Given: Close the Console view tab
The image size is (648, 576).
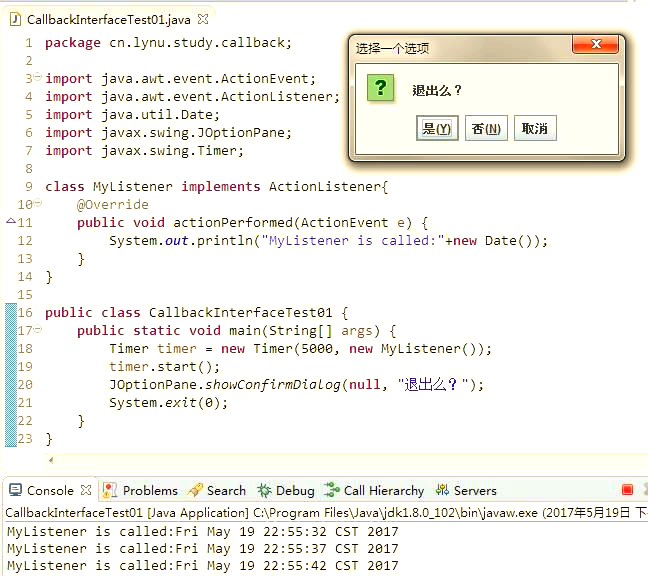Looking at the screenshot, I should coord(86,490).
